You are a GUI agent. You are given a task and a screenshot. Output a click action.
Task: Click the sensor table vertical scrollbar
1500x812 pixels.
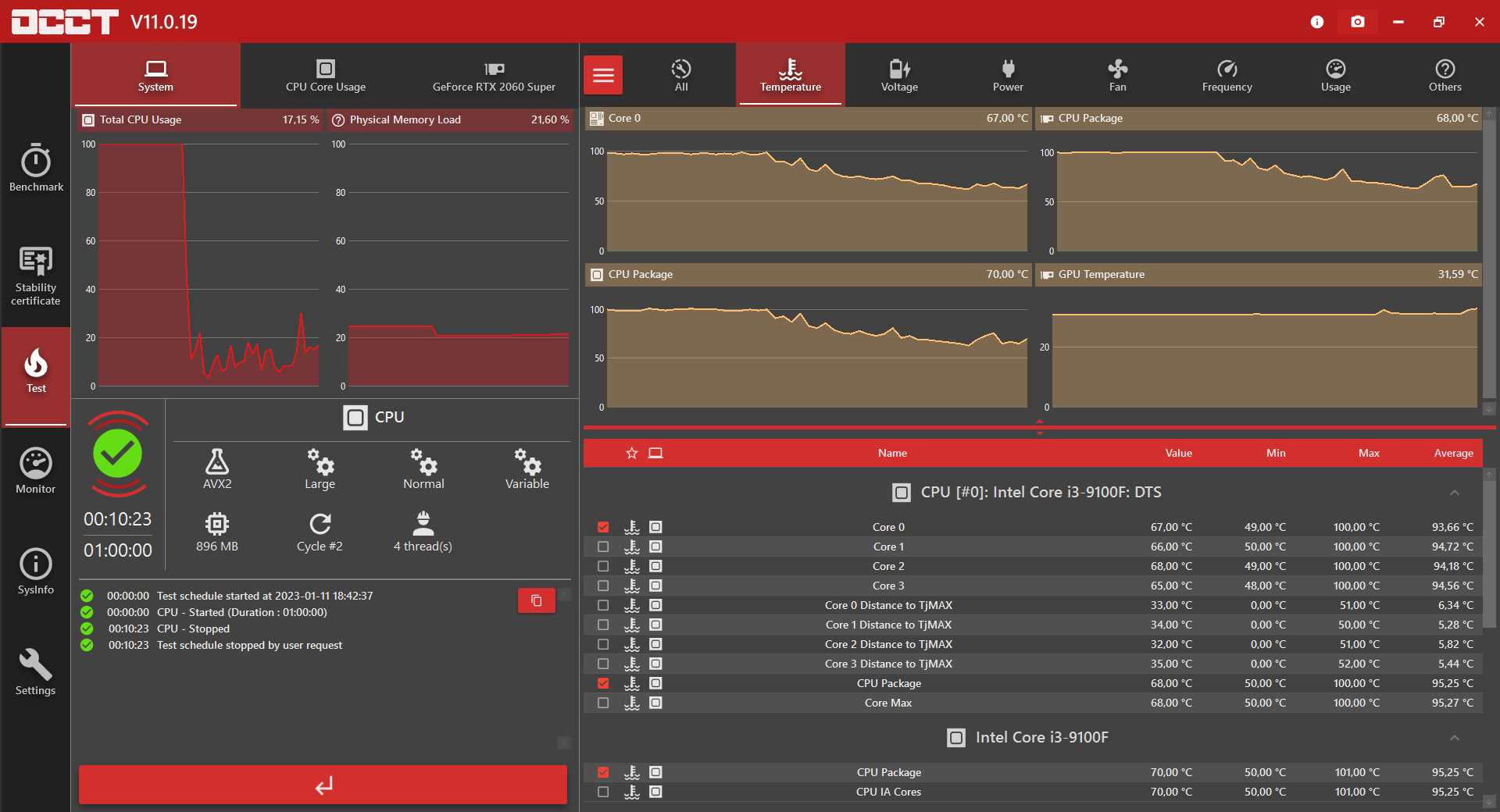pos(1489,554)
